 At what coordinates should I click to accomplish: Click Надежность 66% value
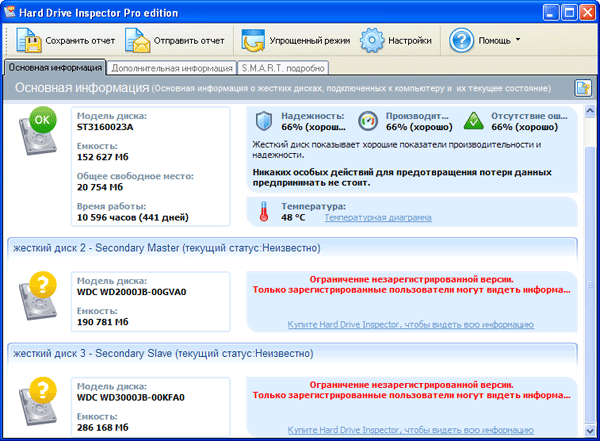pos(313,127)
